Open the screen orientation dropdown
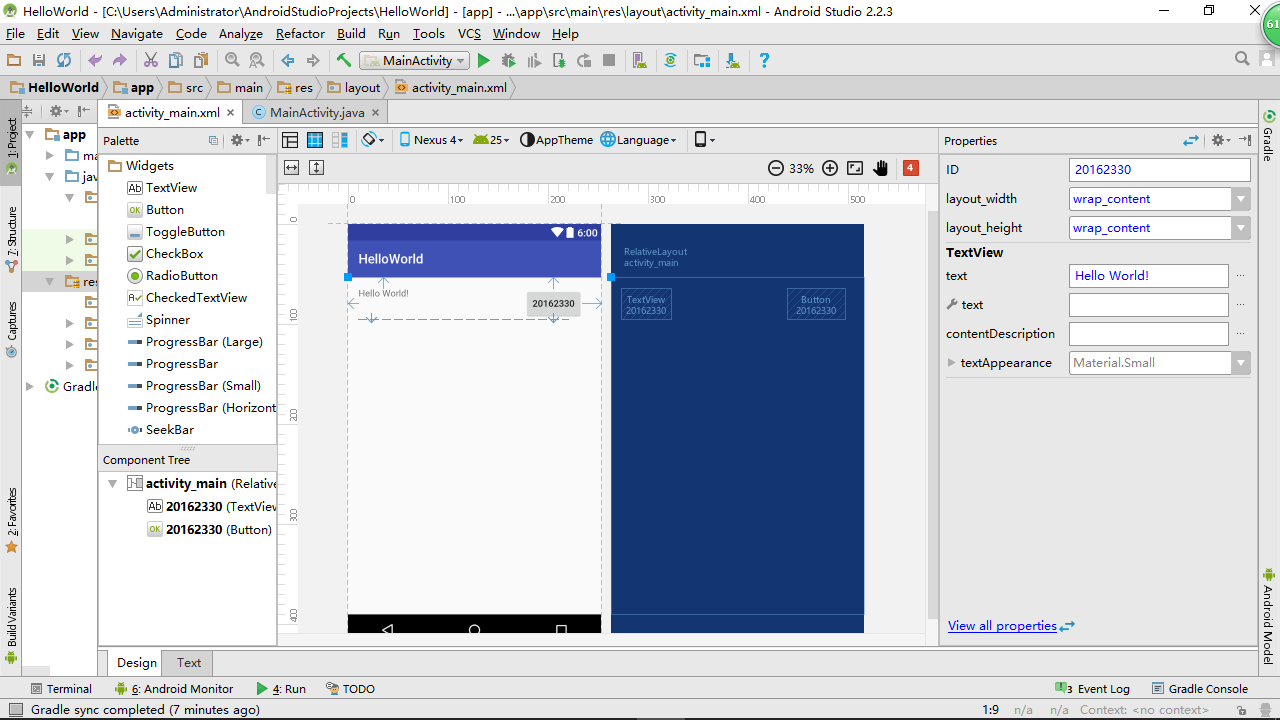Image resolution: width=1280 pixels, height=720 pixels. click(x=373, y=140)
